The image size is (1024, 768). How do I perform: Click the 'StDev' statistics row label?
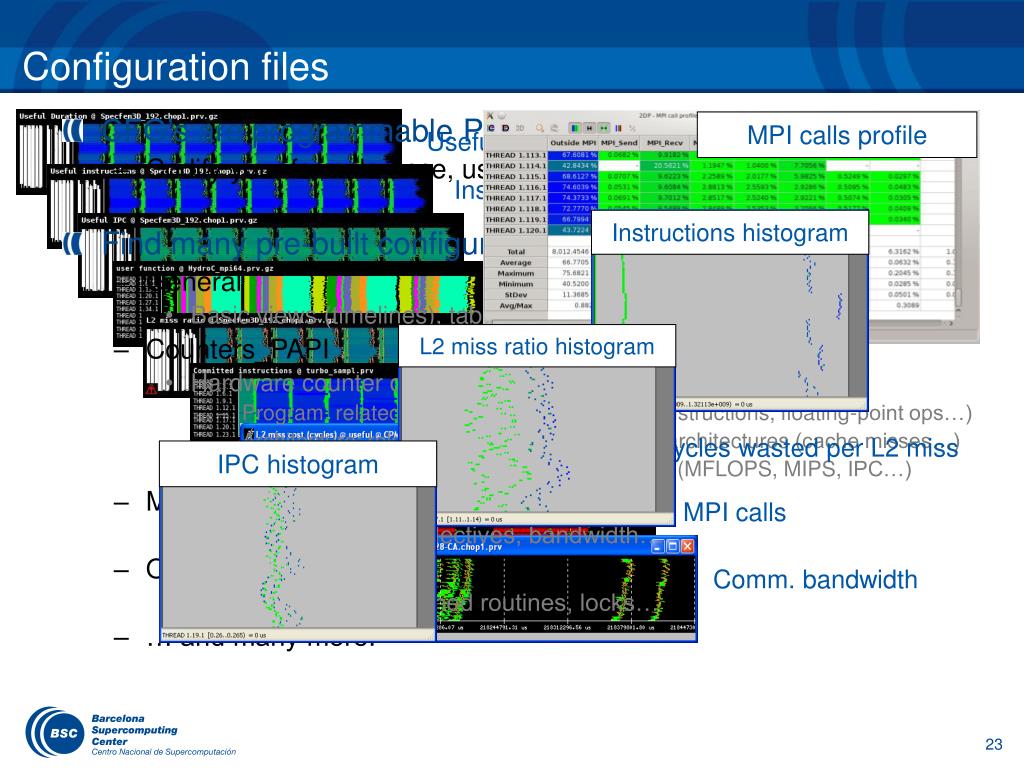(x=516, y=295)
